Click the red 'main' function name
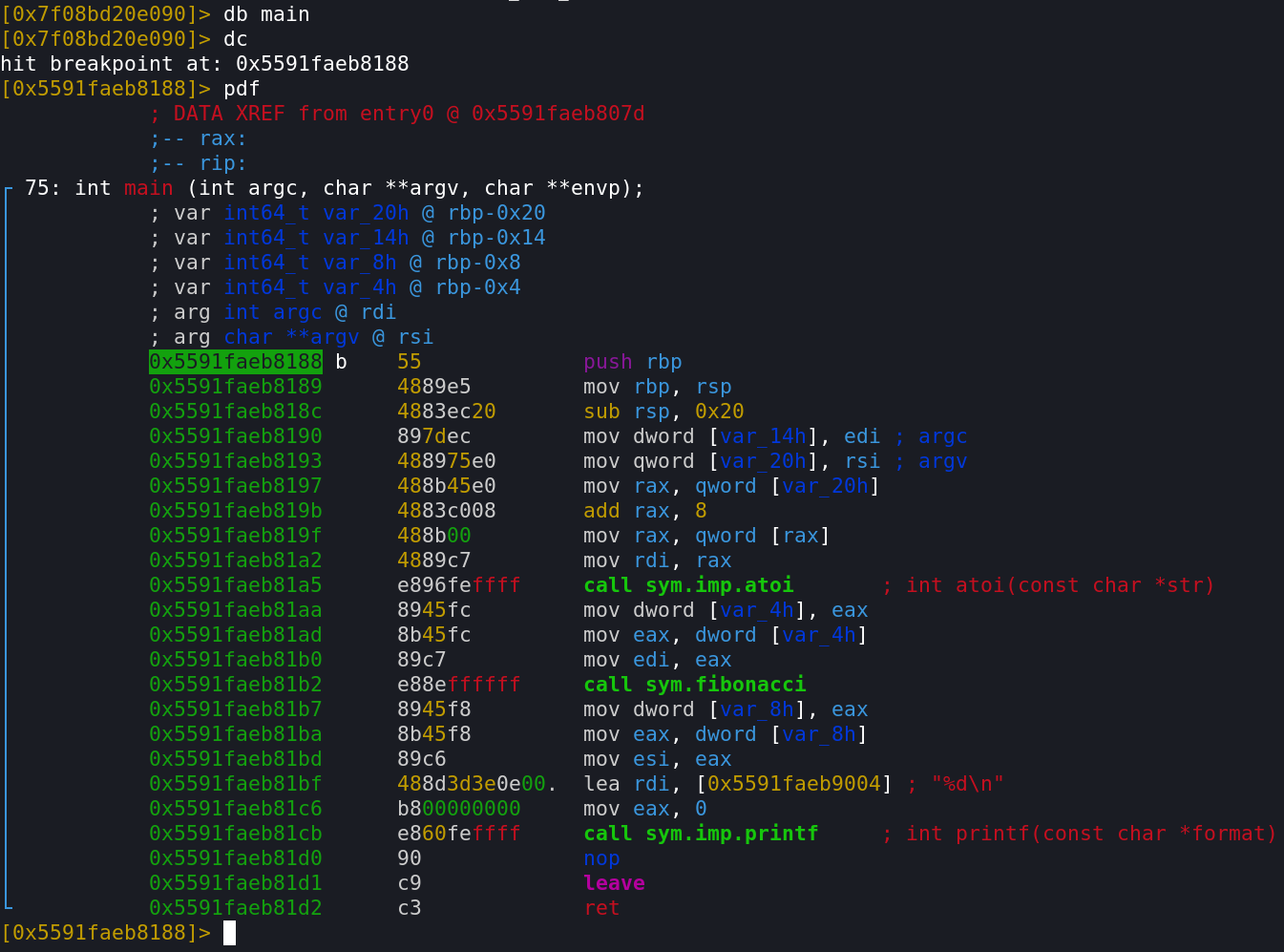The image size is (1284, 952). [x=148, y=188]
